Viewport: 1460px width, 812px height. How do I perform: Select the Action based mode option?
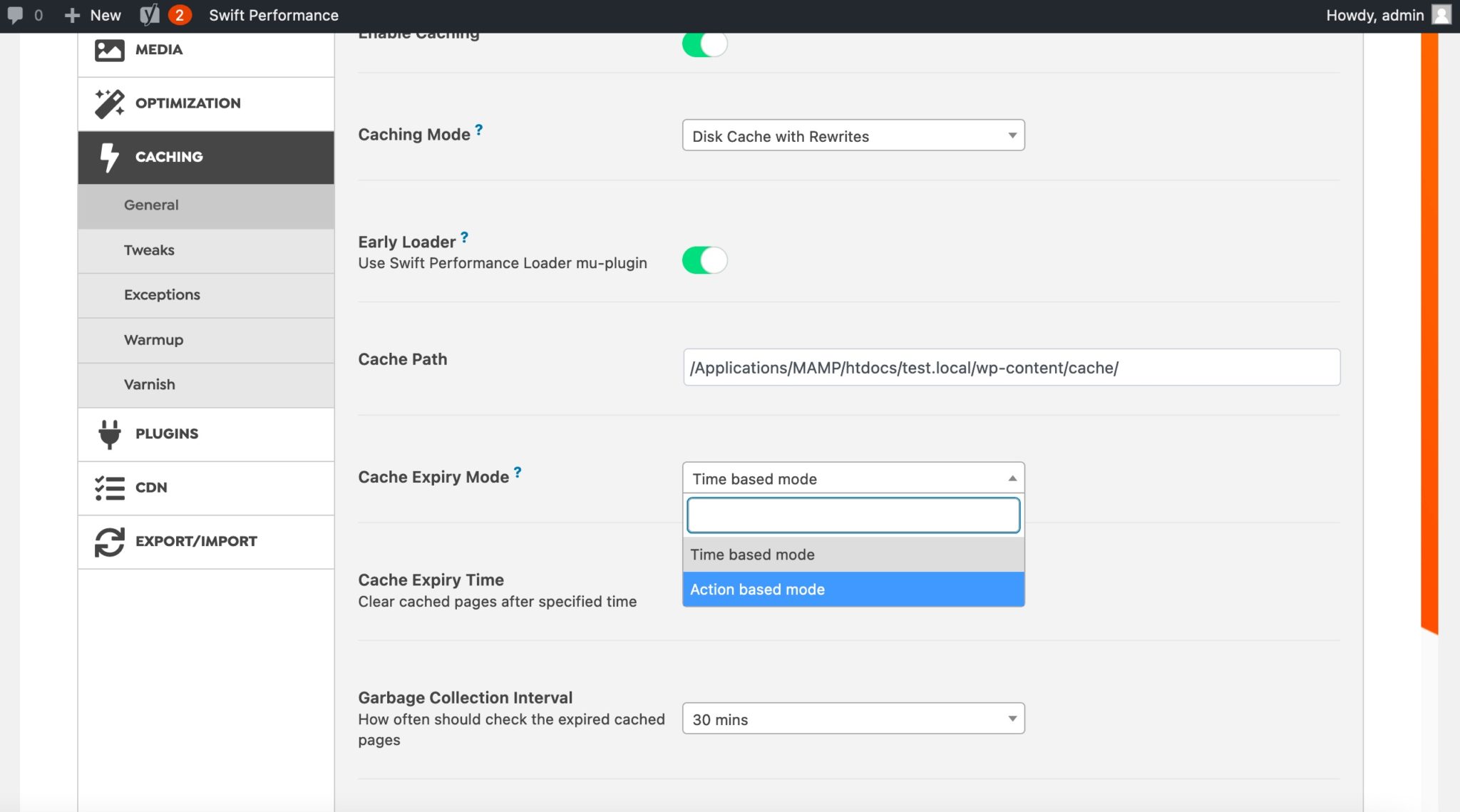[853, 590]
